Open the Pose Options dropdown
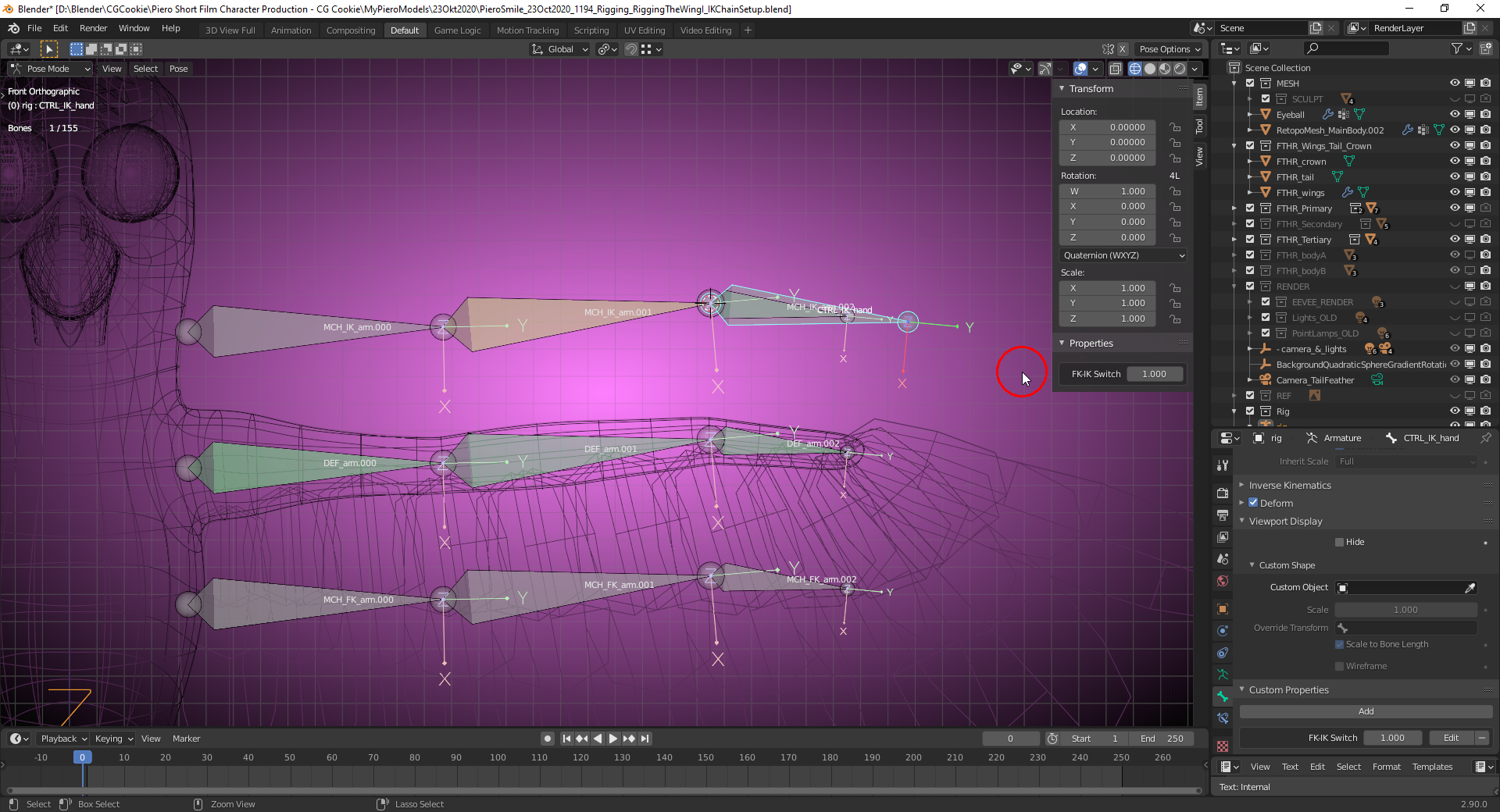Screen dimensions: 1500x812 pyautogui.click(x=1170, y=48)
